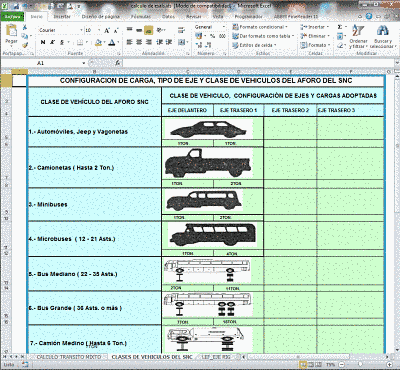This screenshot has height=370, width=400.
Task: Click merge and center icon
Action: [x=181, y=42]
